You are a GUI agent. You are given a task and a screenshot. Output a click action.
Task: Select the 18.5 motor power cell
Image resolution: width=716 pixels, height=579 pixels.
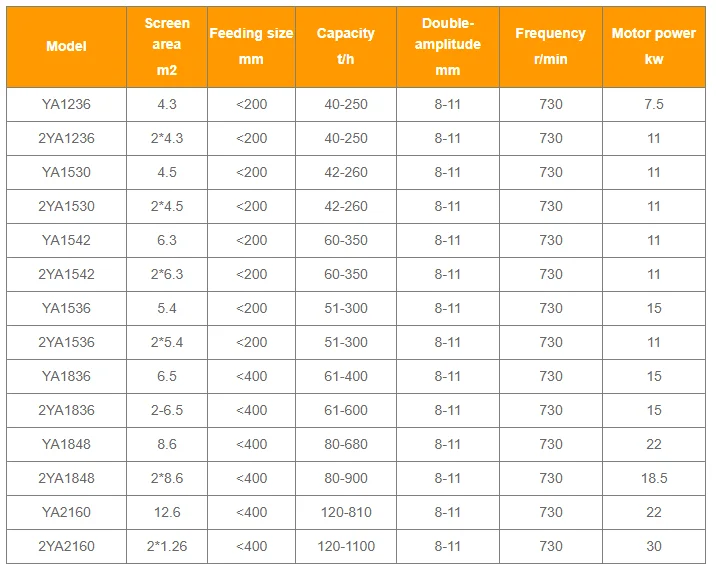[x=654, y=478]
